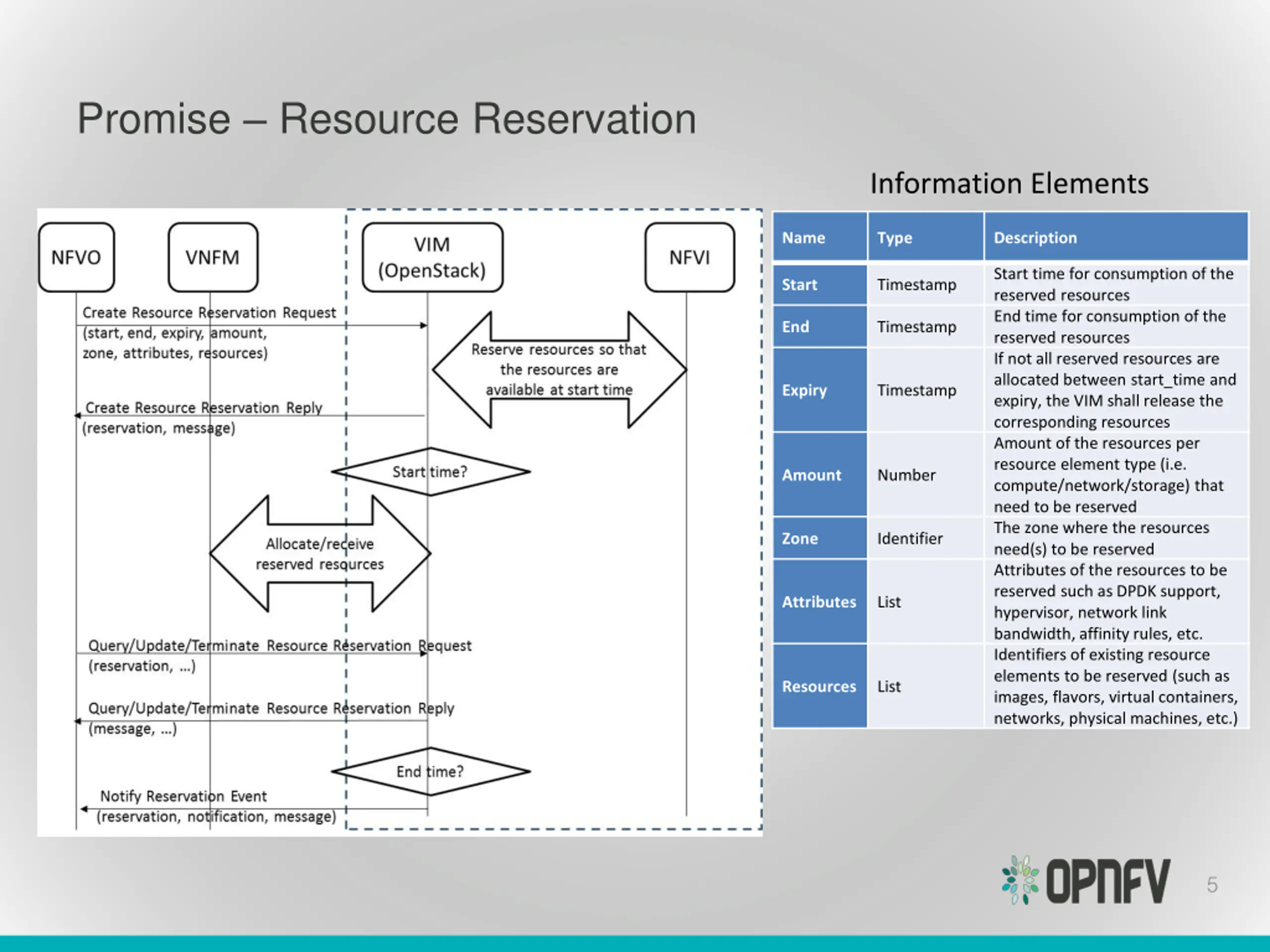Click 'Query/Update/Terminate Resource Reservation Request' text
Screen dimensions: 1270x952
[x=280, y=646]
